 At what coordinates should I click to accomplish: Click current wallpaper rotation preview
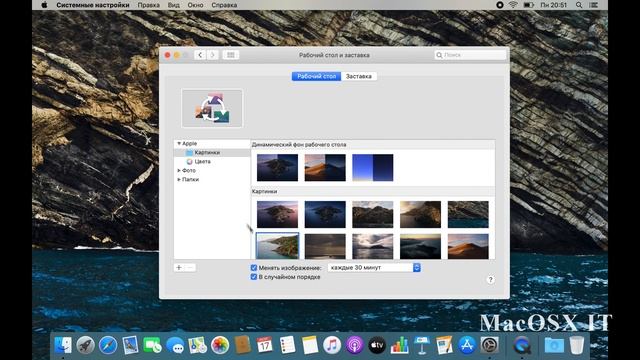(x=212, y=108)
